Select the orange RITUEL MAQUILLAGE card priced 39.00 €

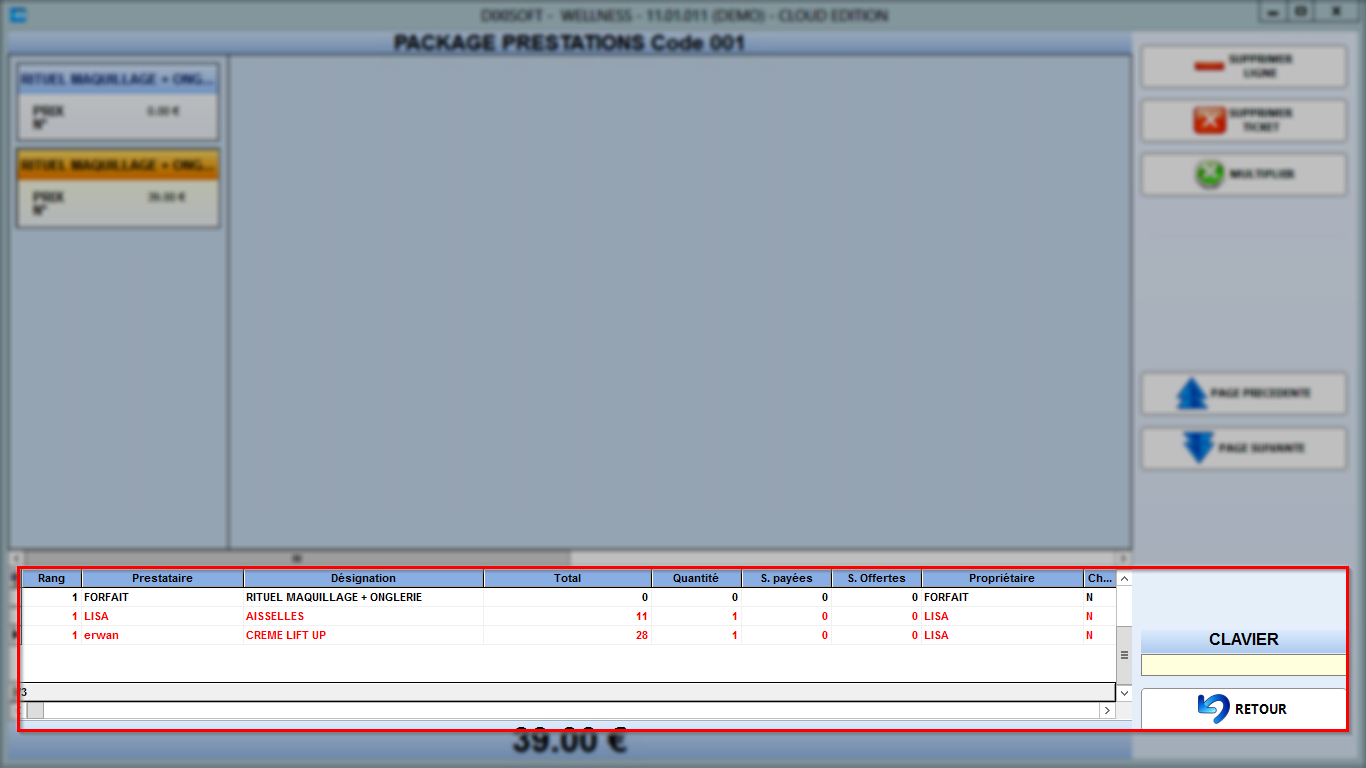coord(118,188)
